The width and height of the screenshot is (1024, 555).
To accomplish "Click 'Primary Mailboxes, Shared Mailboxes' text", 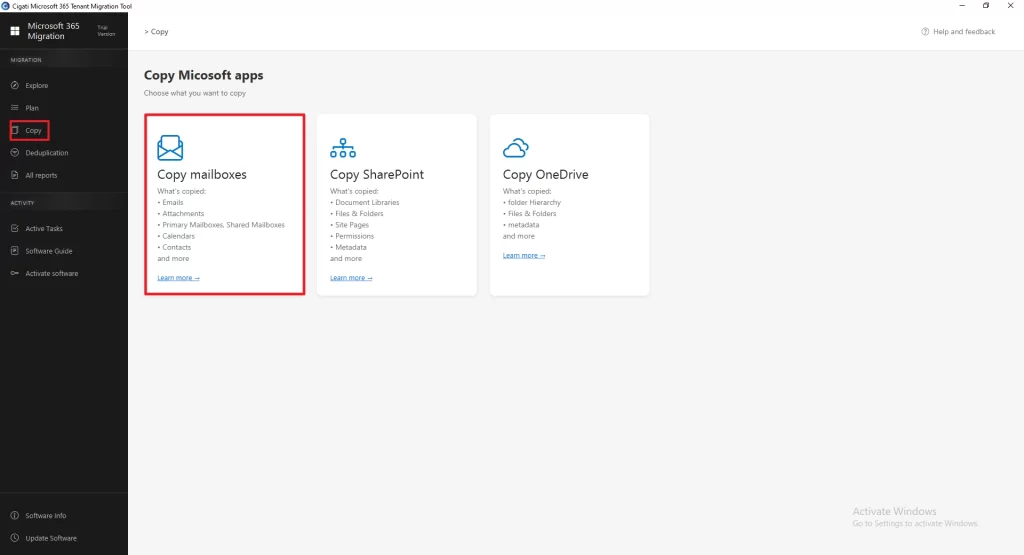I will [223, 225].
